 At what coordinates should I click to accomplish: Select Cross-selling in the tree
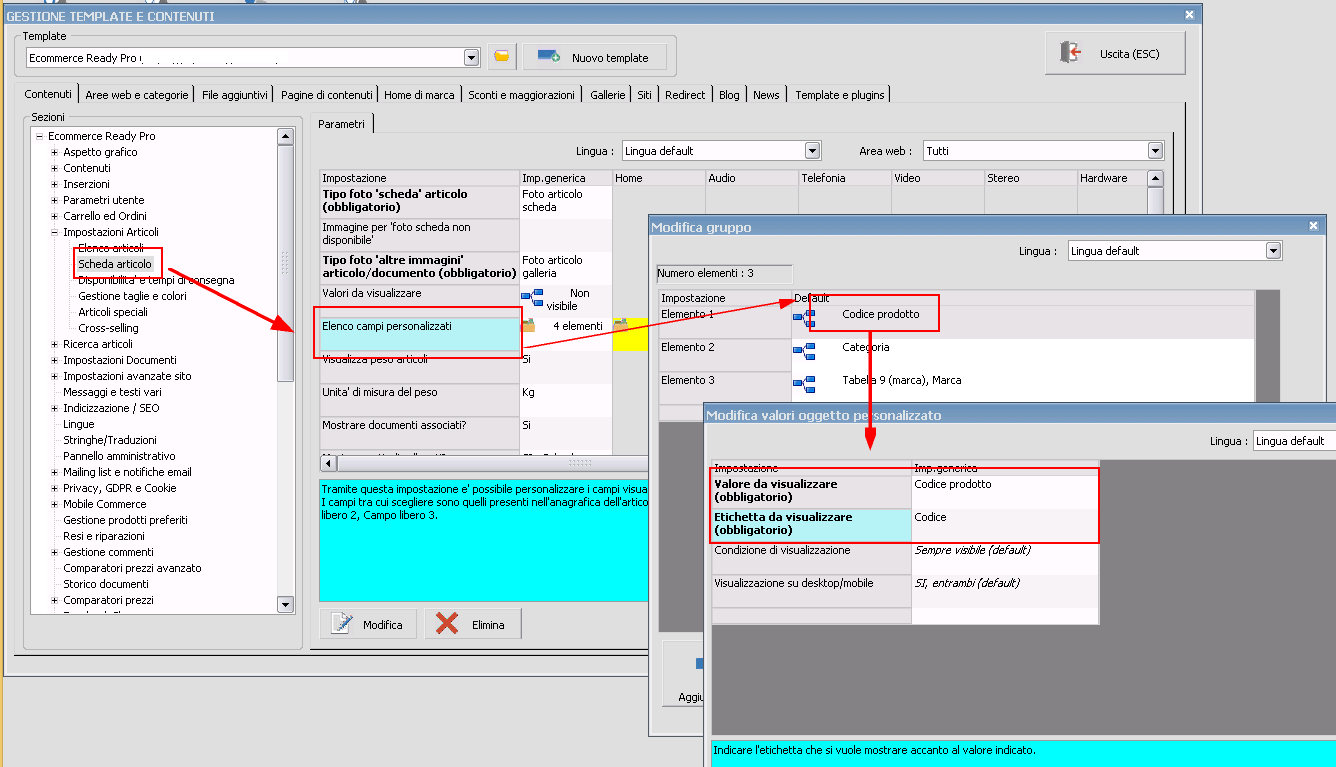pyautogui.click(x=108, y=328)
